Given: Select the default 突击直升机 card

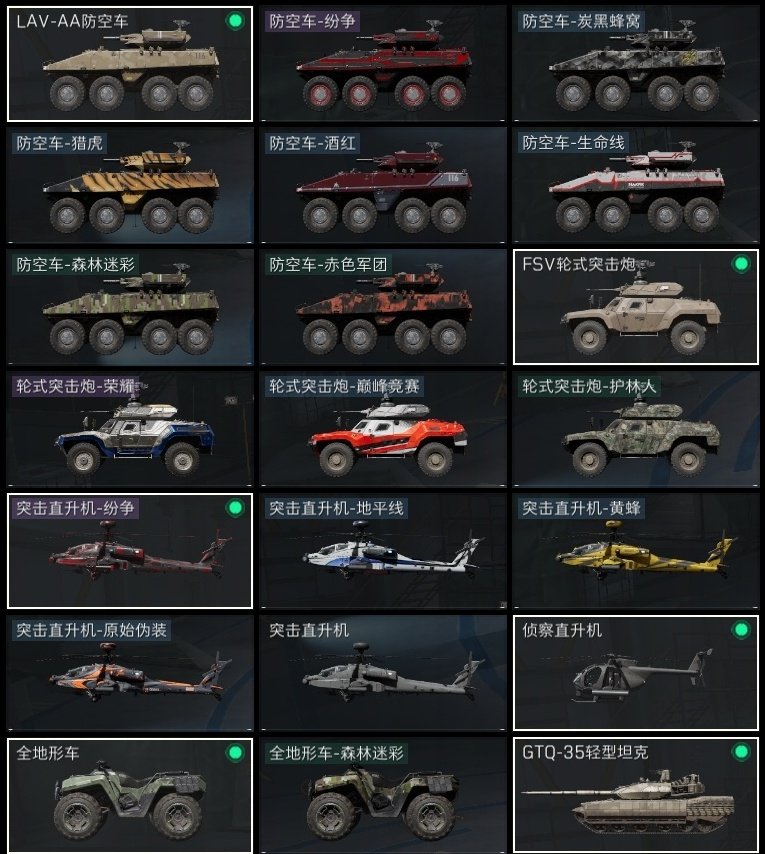Looking at the screenshot, I should tap(383, 673).
